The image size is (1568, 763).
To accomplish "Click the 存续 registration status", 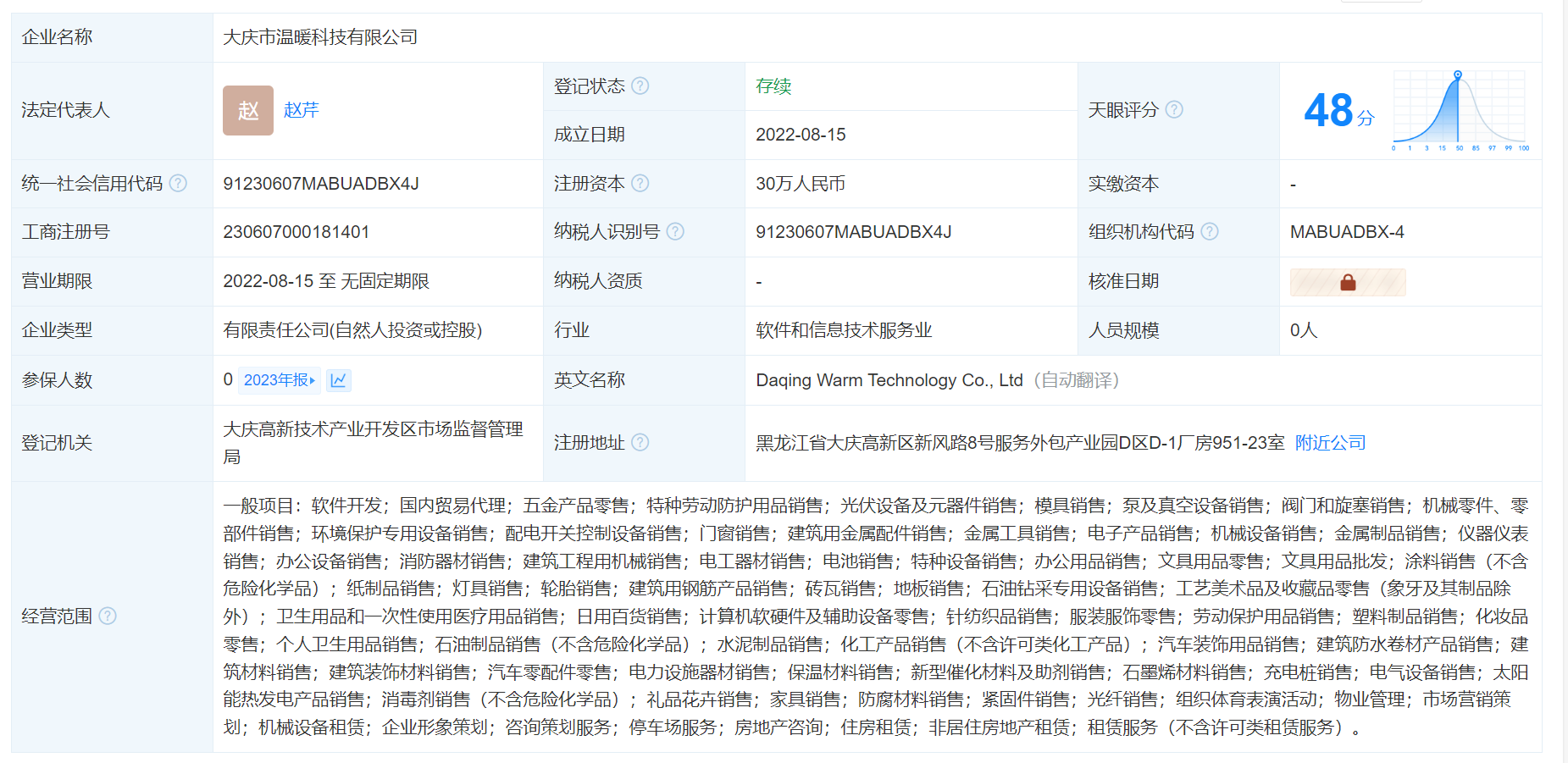I will pos(773,86).
